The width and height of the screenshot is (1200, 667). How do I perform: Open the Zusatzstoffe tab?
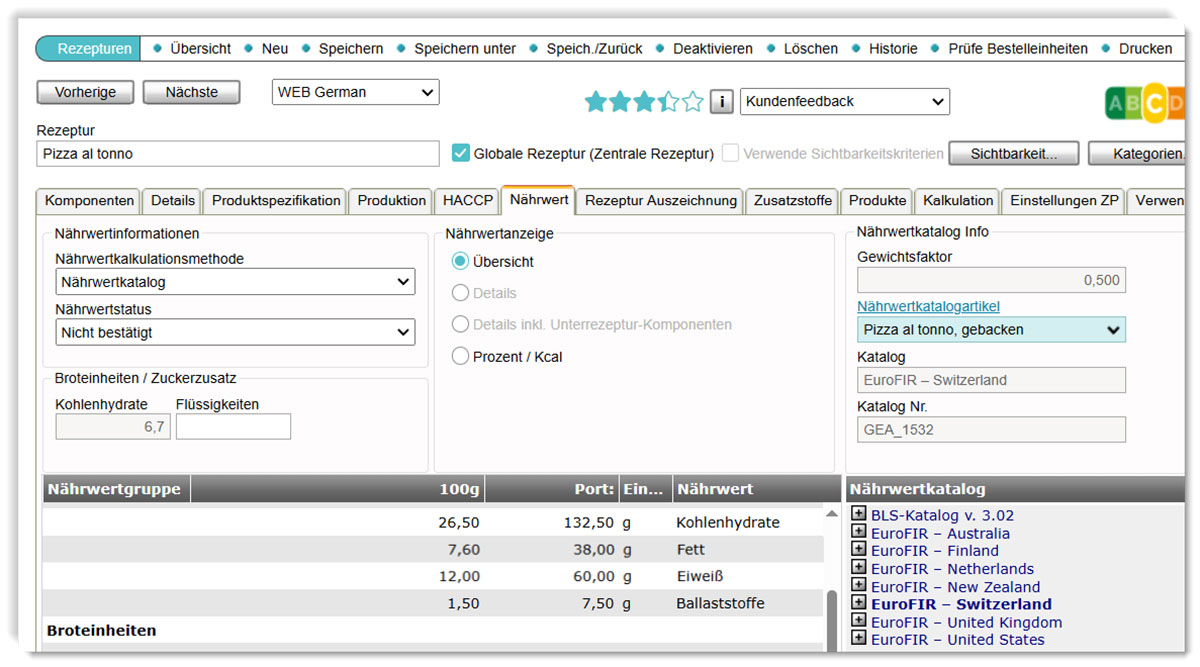pyautogui.click(x=793, y=200)
